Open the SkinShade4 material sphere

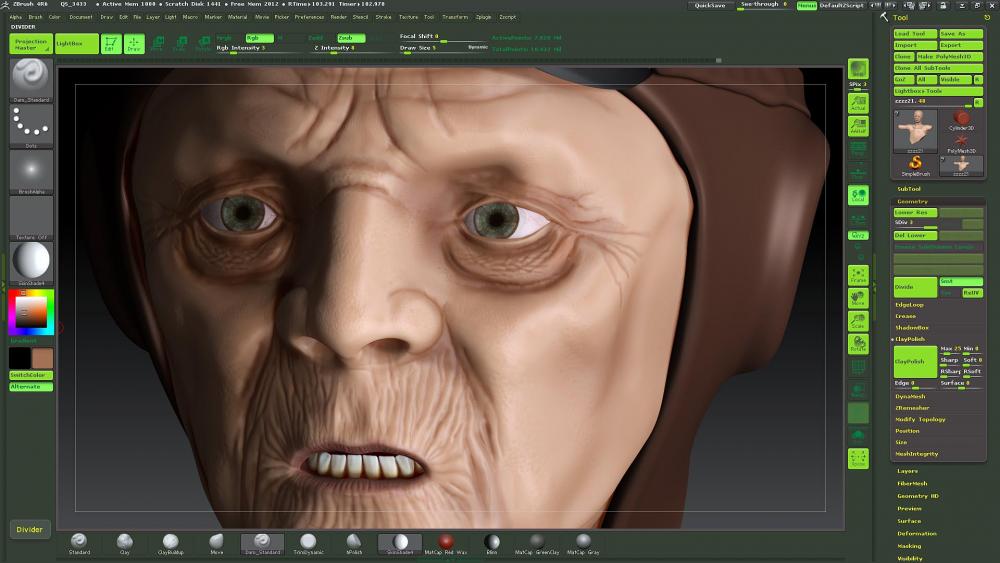pyautogui.click(x=31, y=263)
